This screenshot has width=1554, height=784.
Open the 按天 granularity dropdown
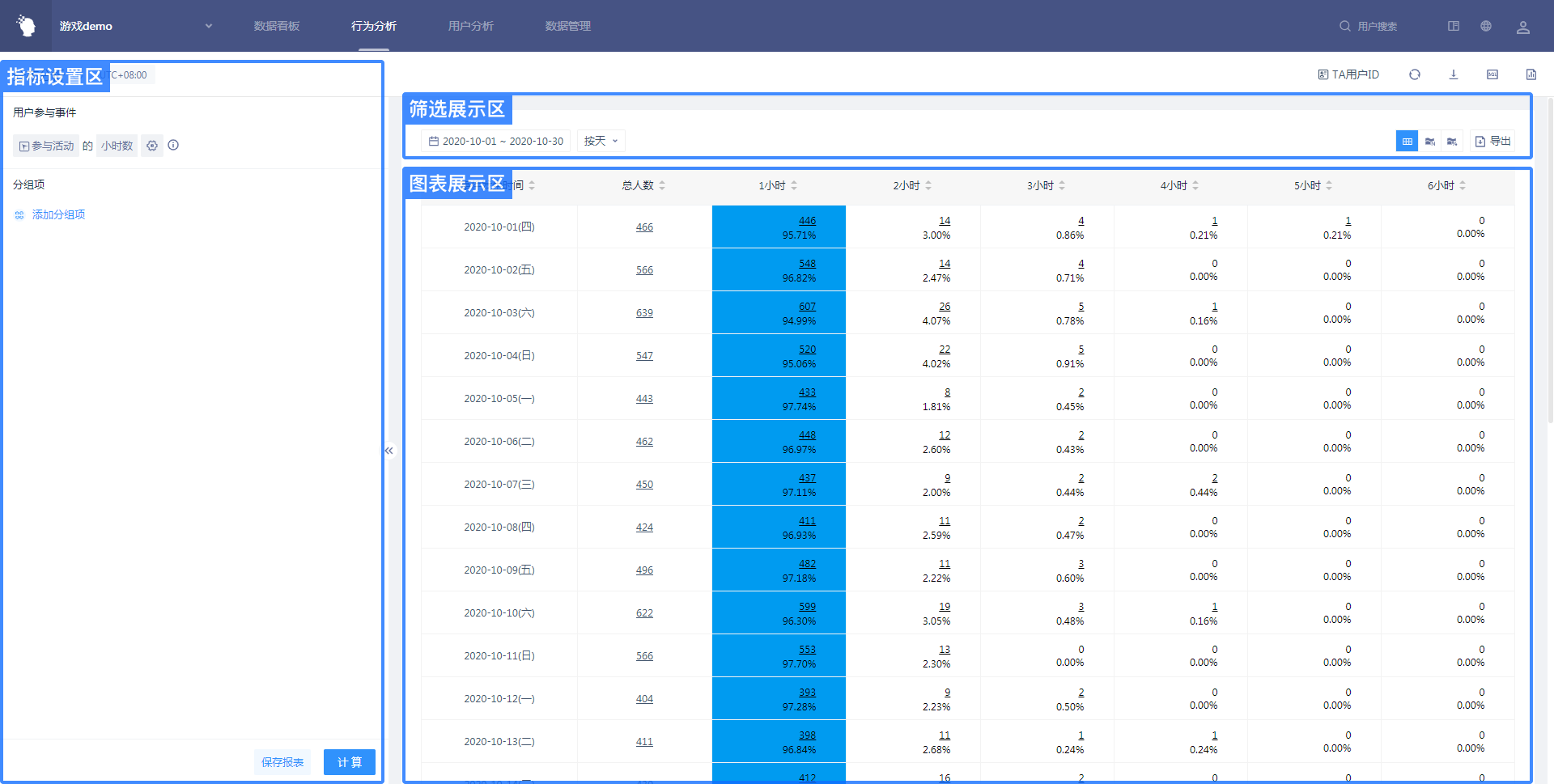[x=601, y=141]
